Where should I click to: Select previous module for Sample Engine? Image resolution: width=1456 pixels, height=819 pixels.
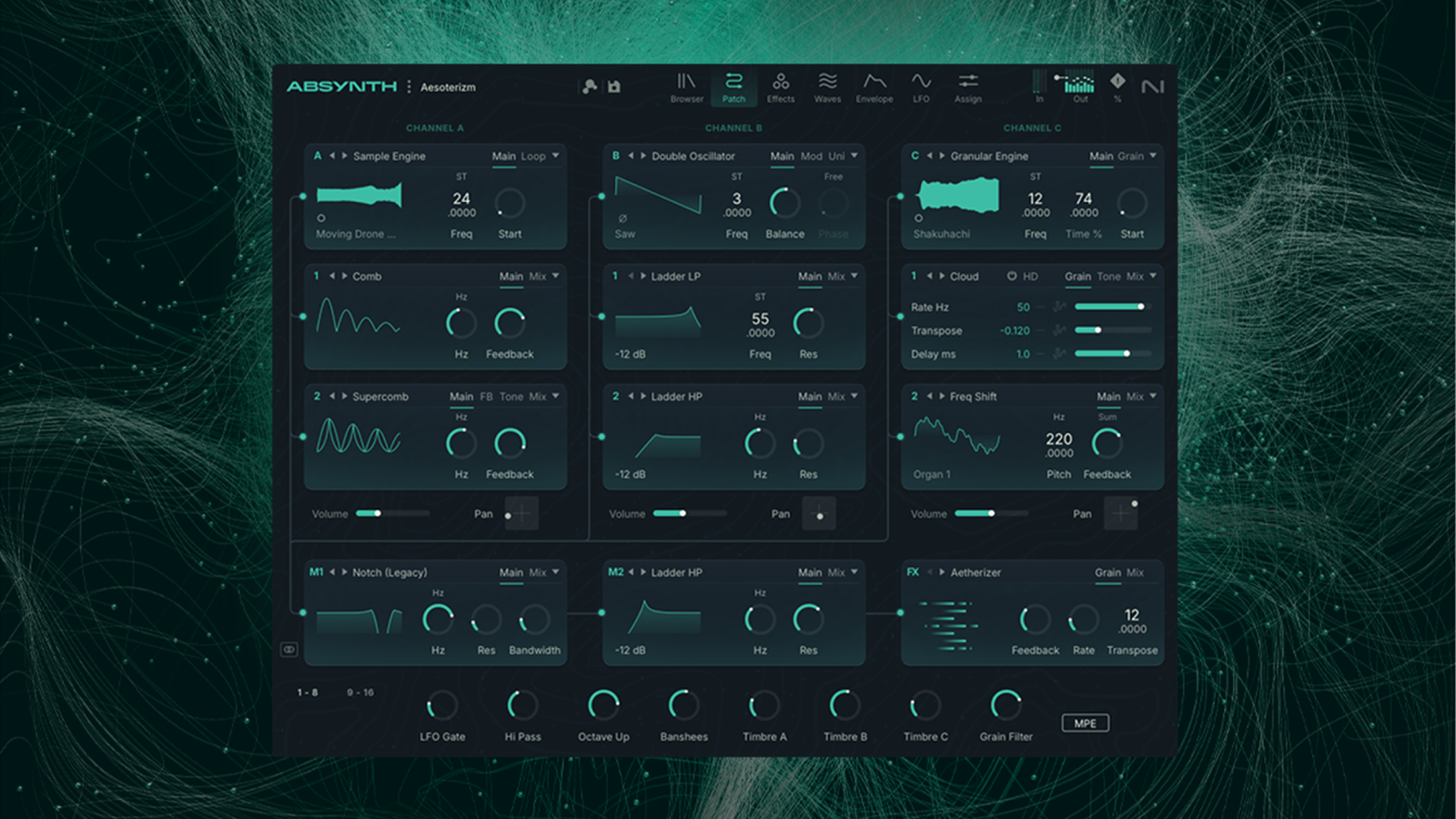[x=332, y=156]
